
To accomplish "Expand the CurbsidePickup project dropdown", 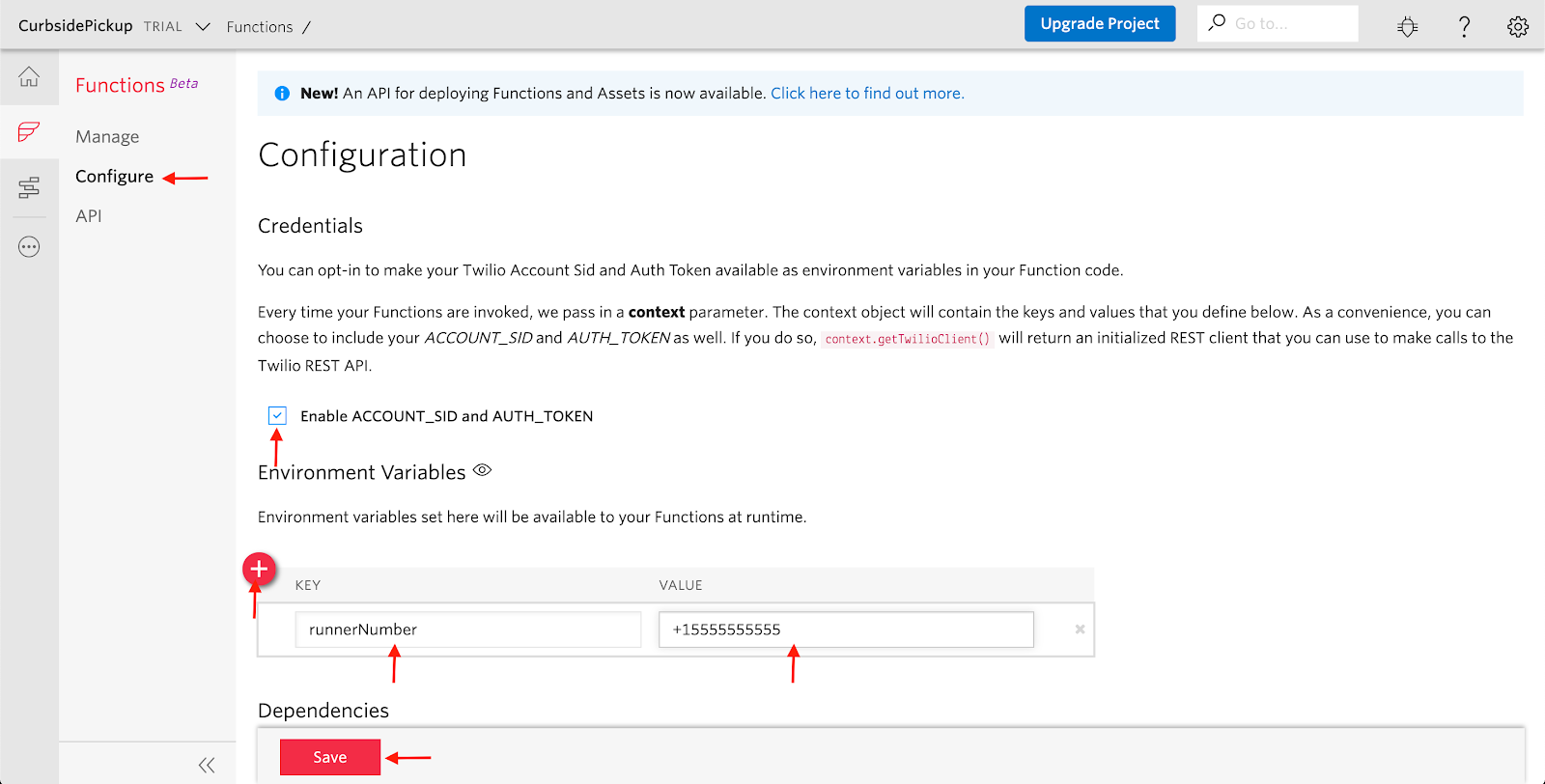I will pos(203,27).
